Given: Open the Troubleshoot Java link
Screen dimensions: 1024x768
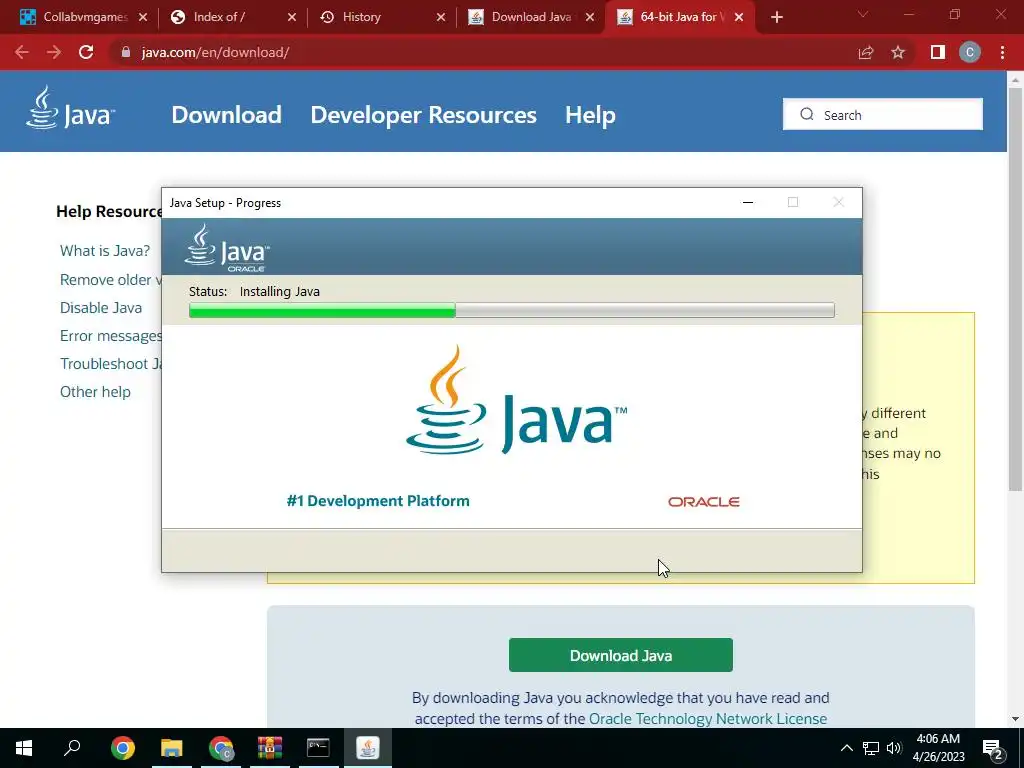Looking at the screenshot, I should (110, 364).
